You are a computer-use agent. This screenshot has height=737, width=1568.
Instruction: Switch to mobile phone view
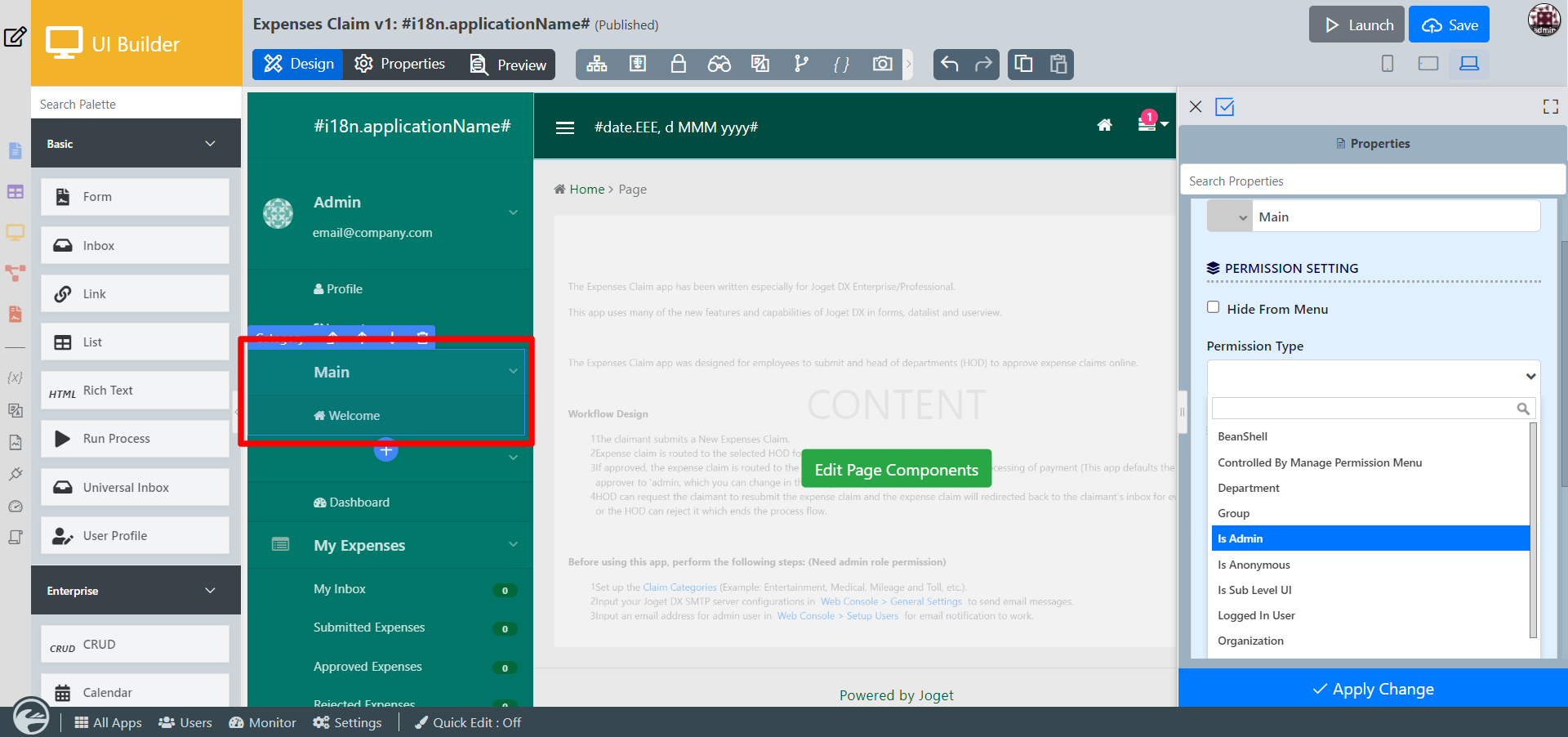point(1388,64)
